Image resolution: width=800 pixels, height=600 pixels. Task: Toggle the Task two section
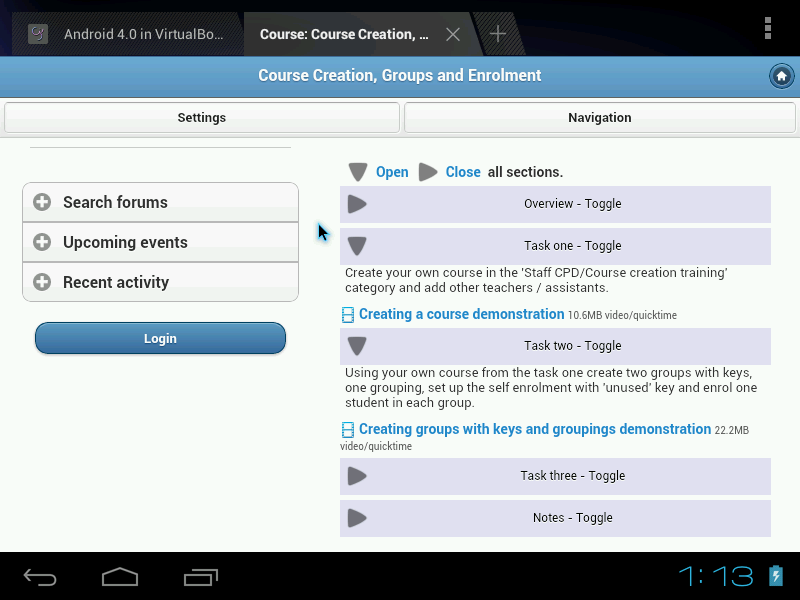(555, 346)
